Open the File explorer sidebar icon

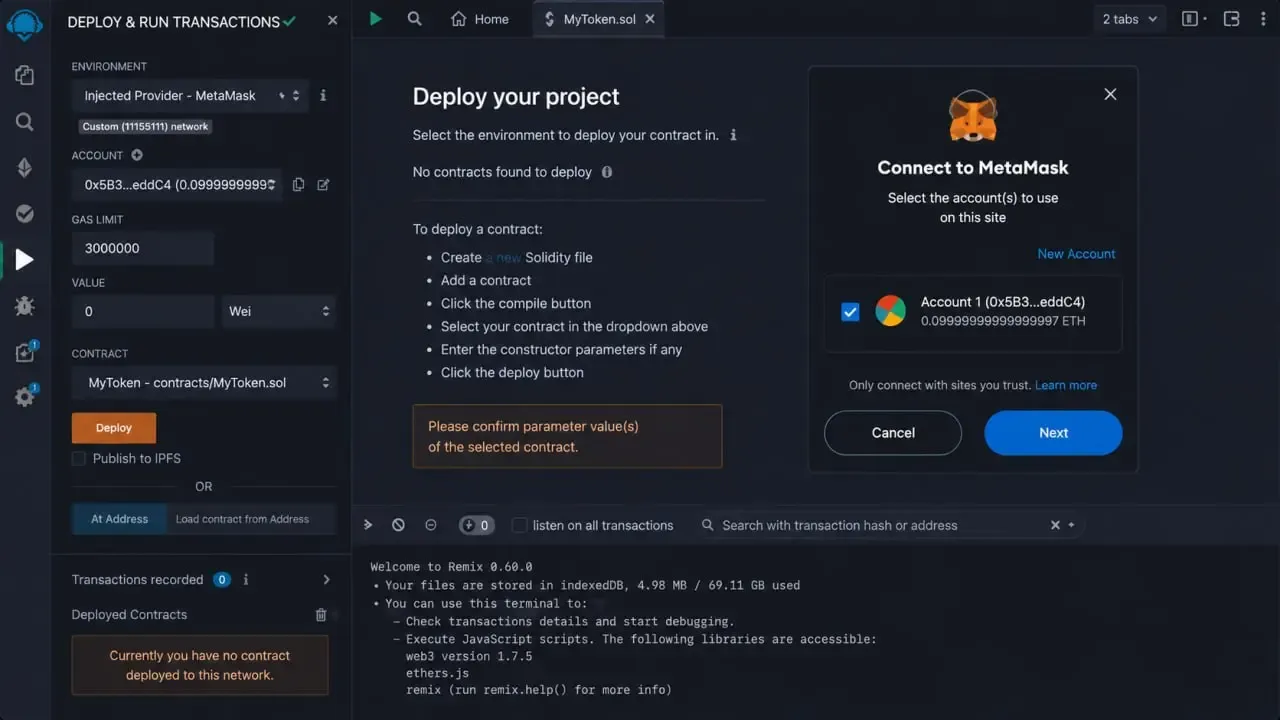tap(24, 75)
